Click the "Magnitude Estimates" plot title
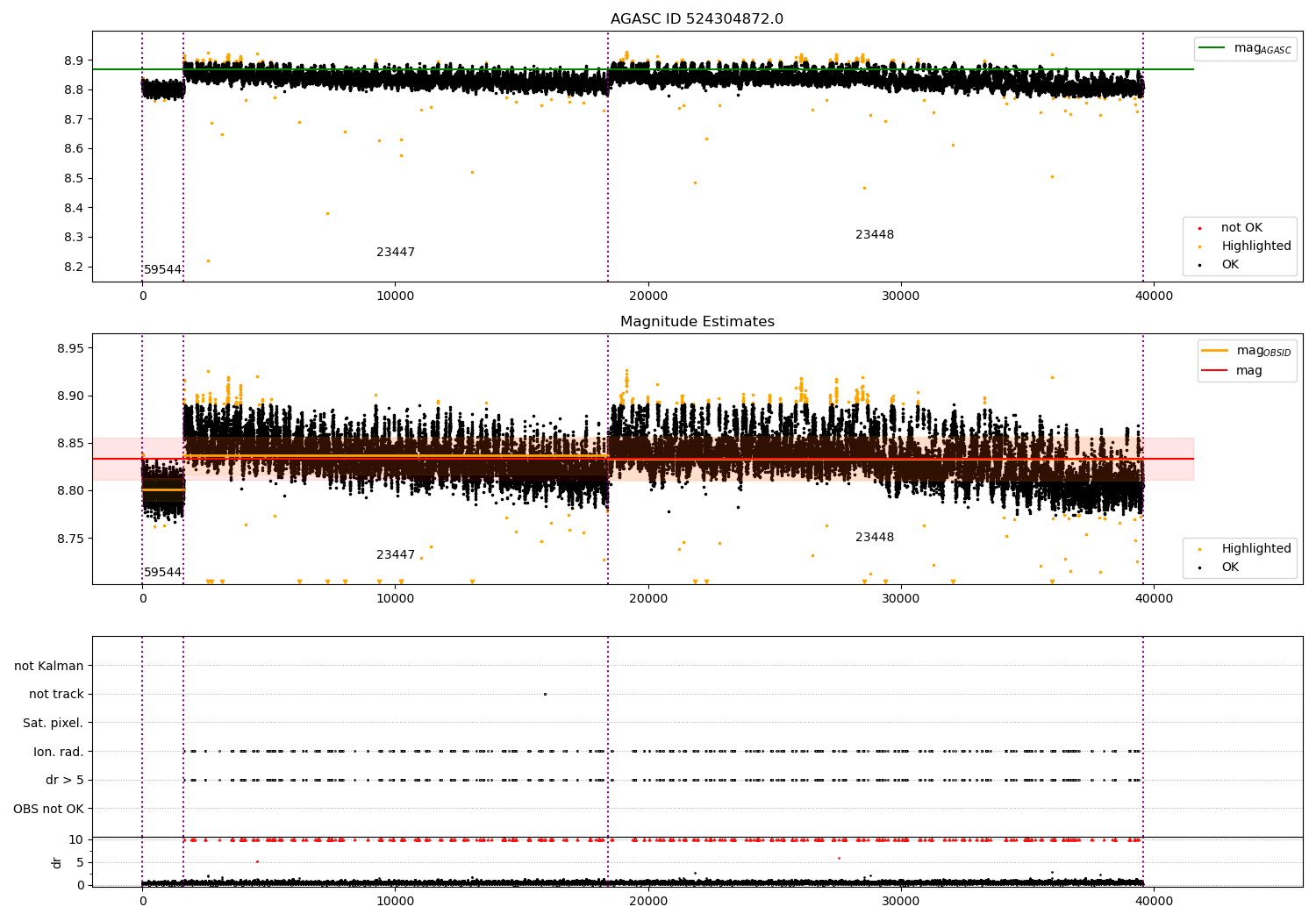 (x=697, y=322)
